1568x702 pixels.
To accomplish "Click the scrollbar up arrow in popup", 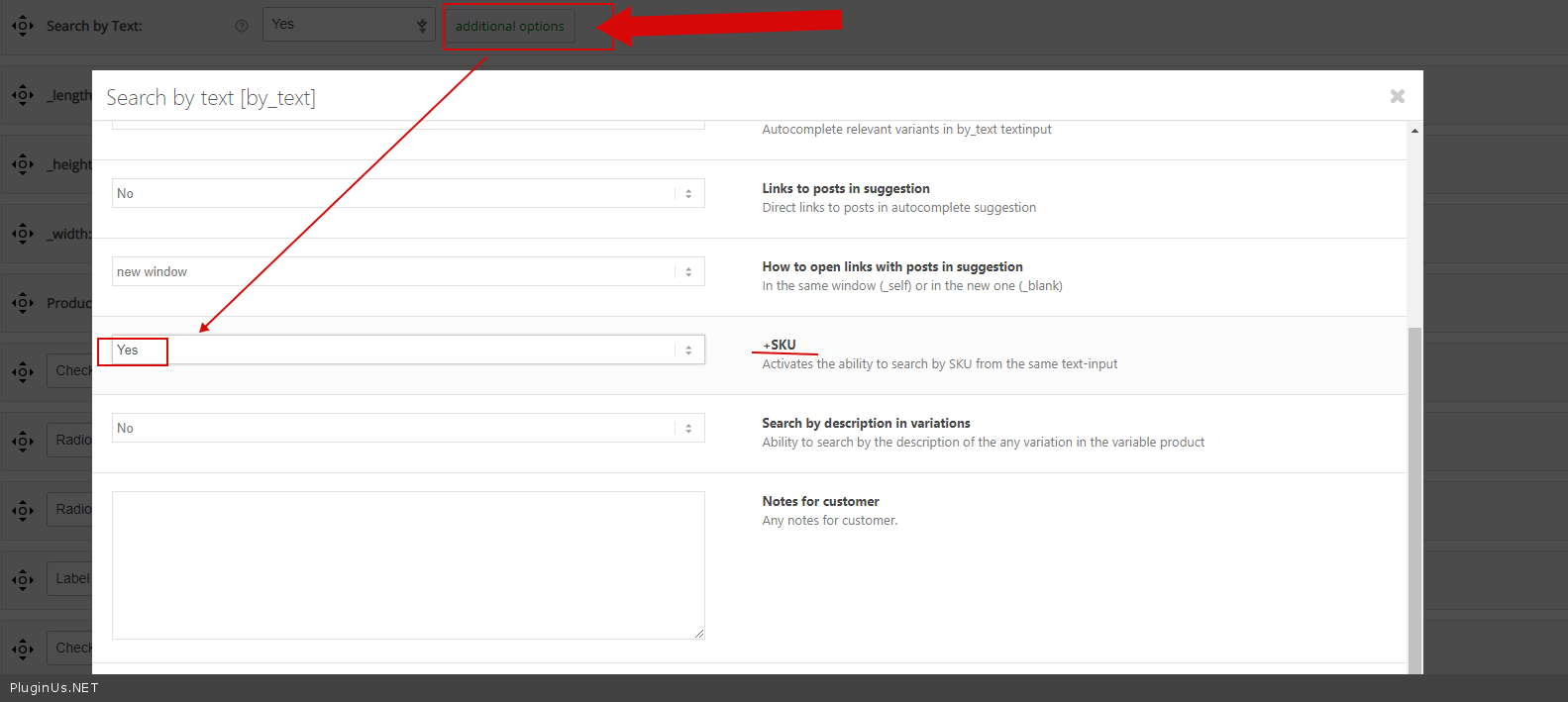I will [1414, 131].
